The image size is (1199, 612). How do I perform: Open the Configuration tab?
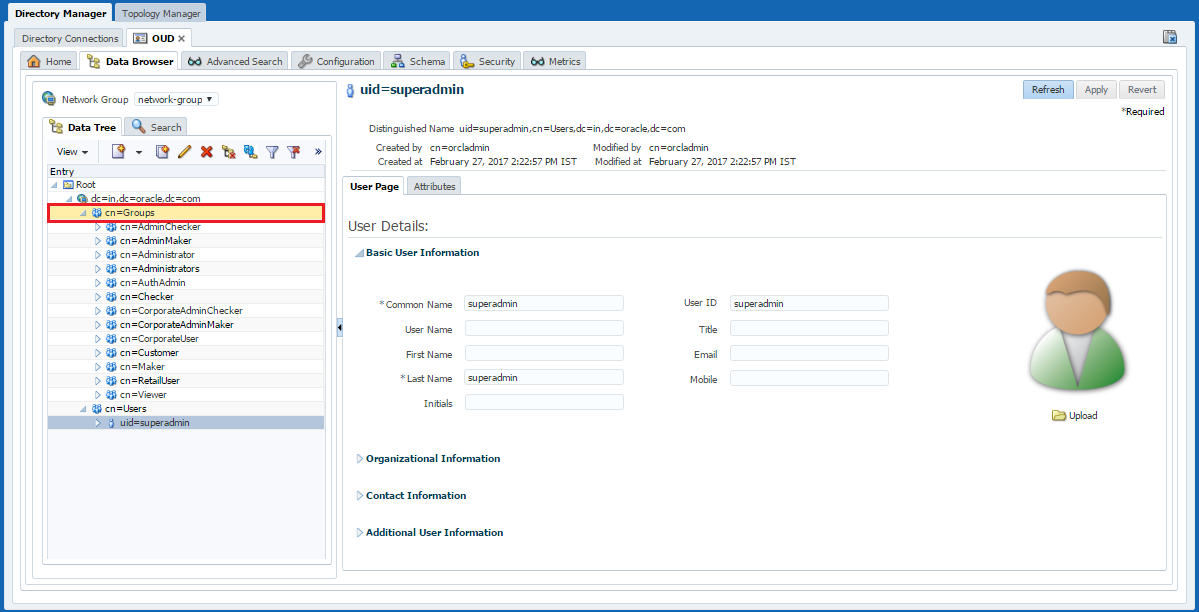point(337,61)
